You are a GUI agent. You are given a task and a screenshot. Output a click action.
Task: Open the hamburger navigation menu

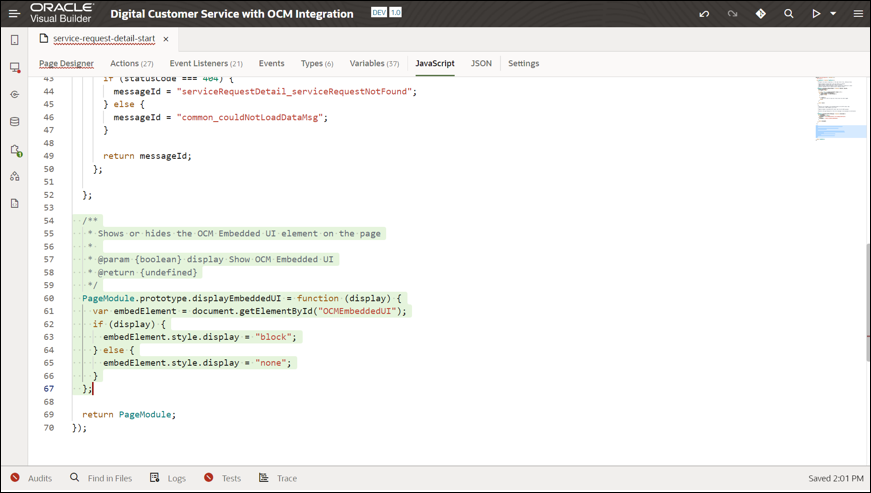14,14
